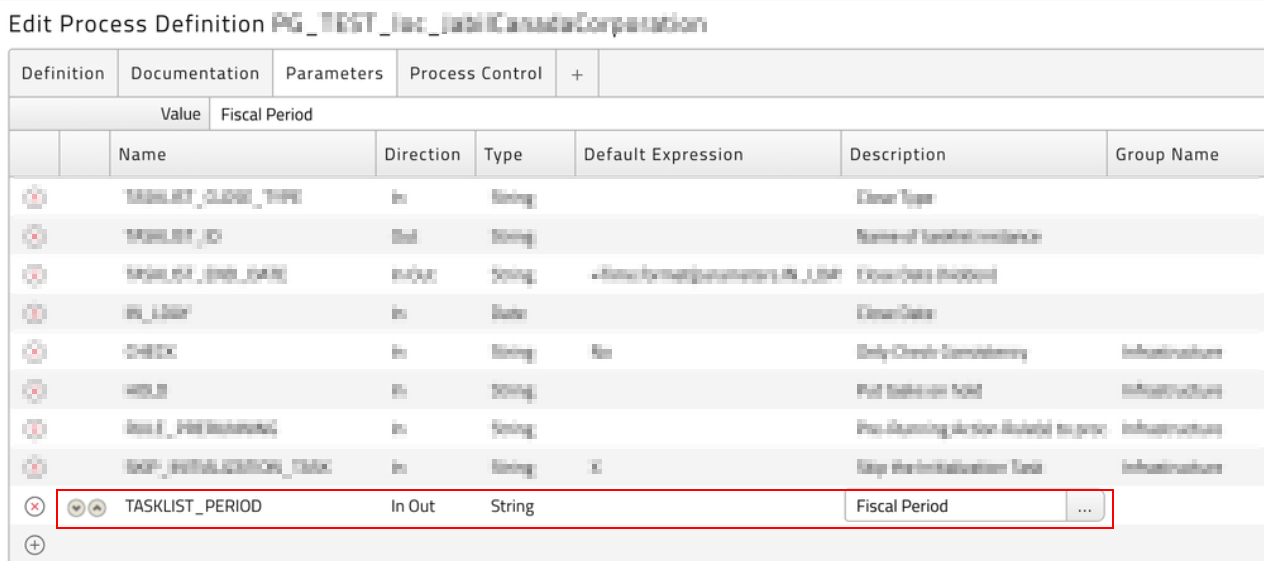Switch to Process Control tab
Viewport: 1264px width, 561px height.
476,74
